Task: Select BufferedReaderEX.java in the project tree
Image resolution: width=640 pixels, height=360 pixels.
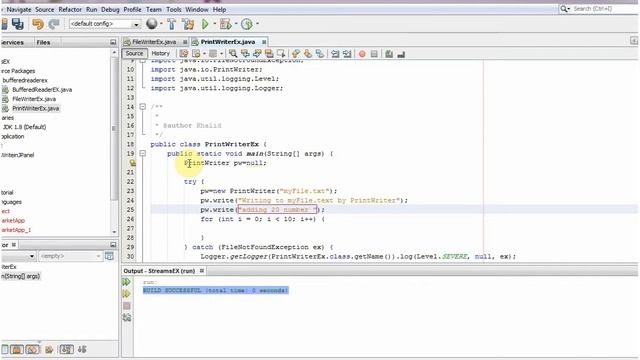Action: pyautogui.click(x=42, y=90)
